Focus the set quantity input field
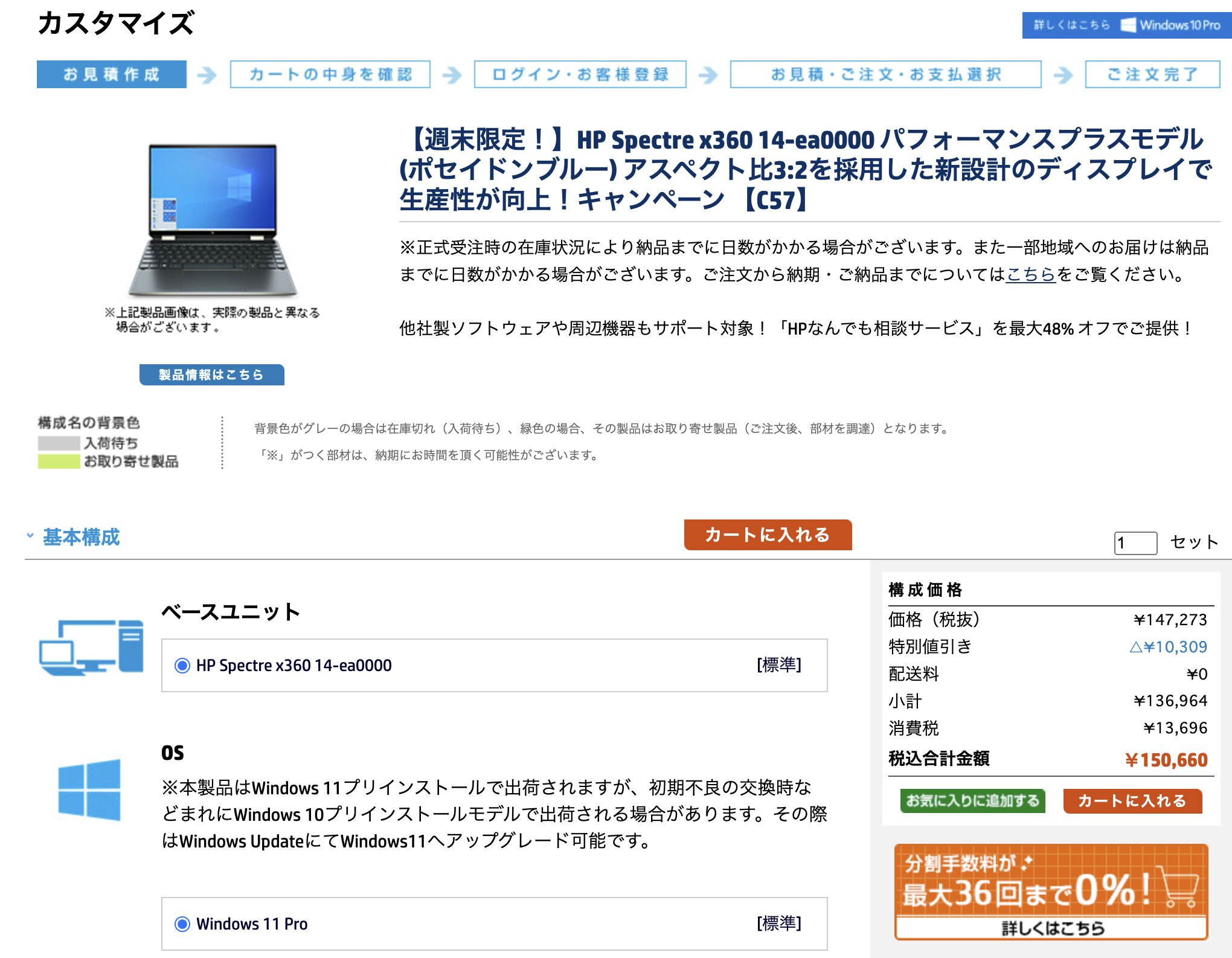1232x958 pixels. (x=1136, y=542)
